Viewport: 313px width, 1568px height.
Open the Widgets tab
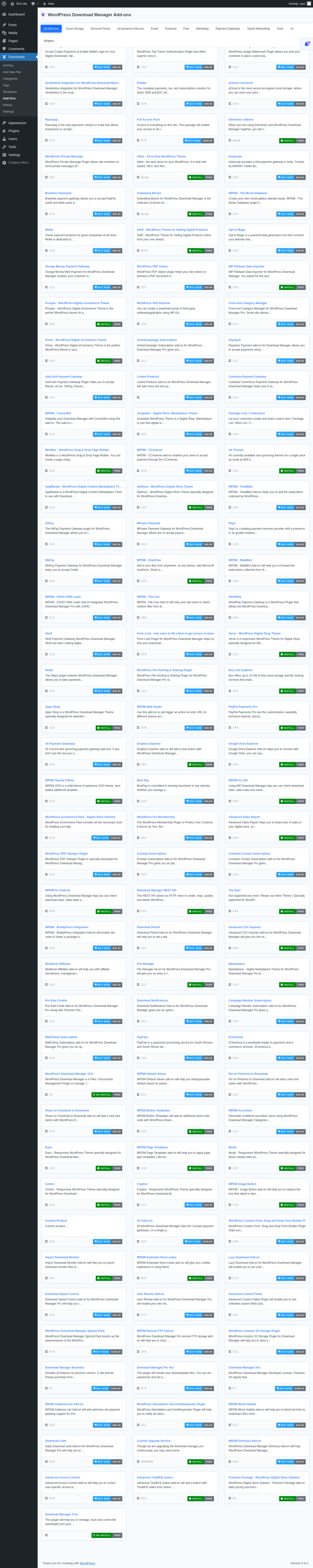coord(49,41)
